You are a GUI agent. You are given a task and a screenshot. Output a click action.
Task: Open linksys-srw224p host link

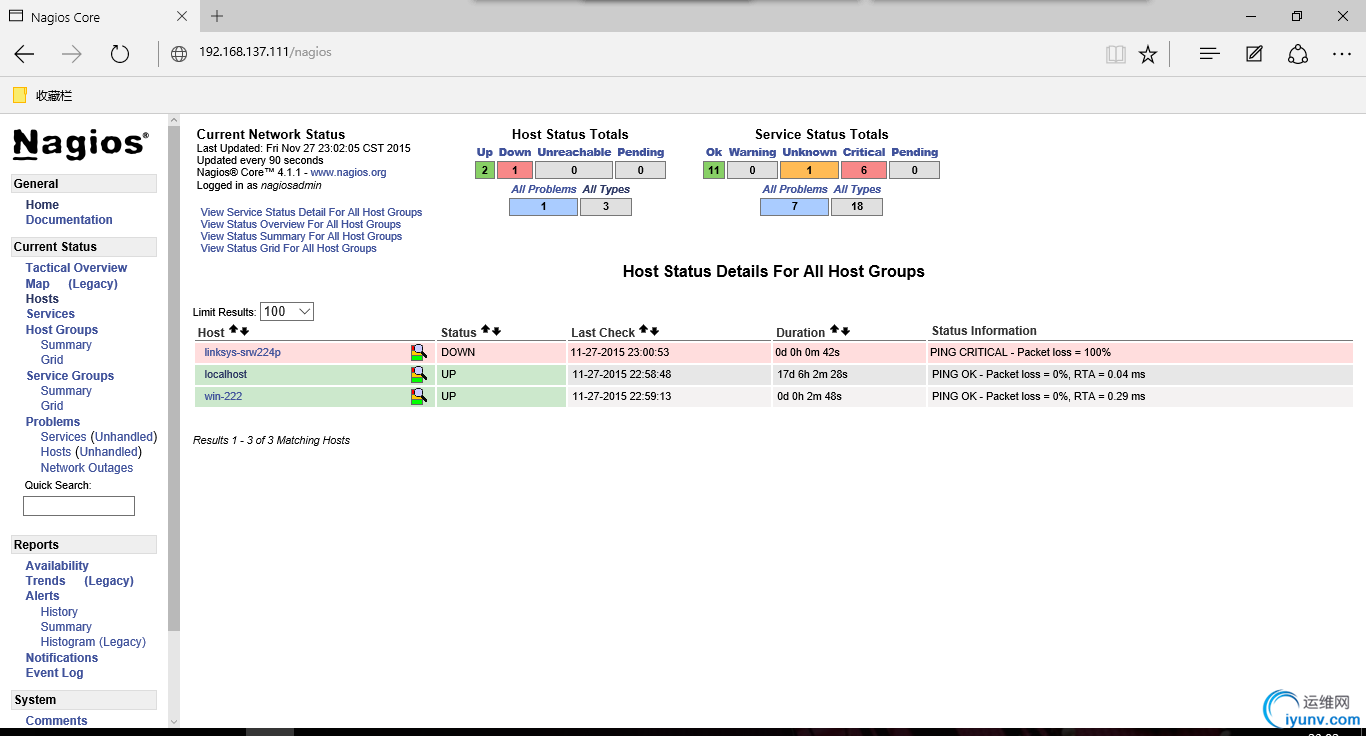(x=242, y=352)
